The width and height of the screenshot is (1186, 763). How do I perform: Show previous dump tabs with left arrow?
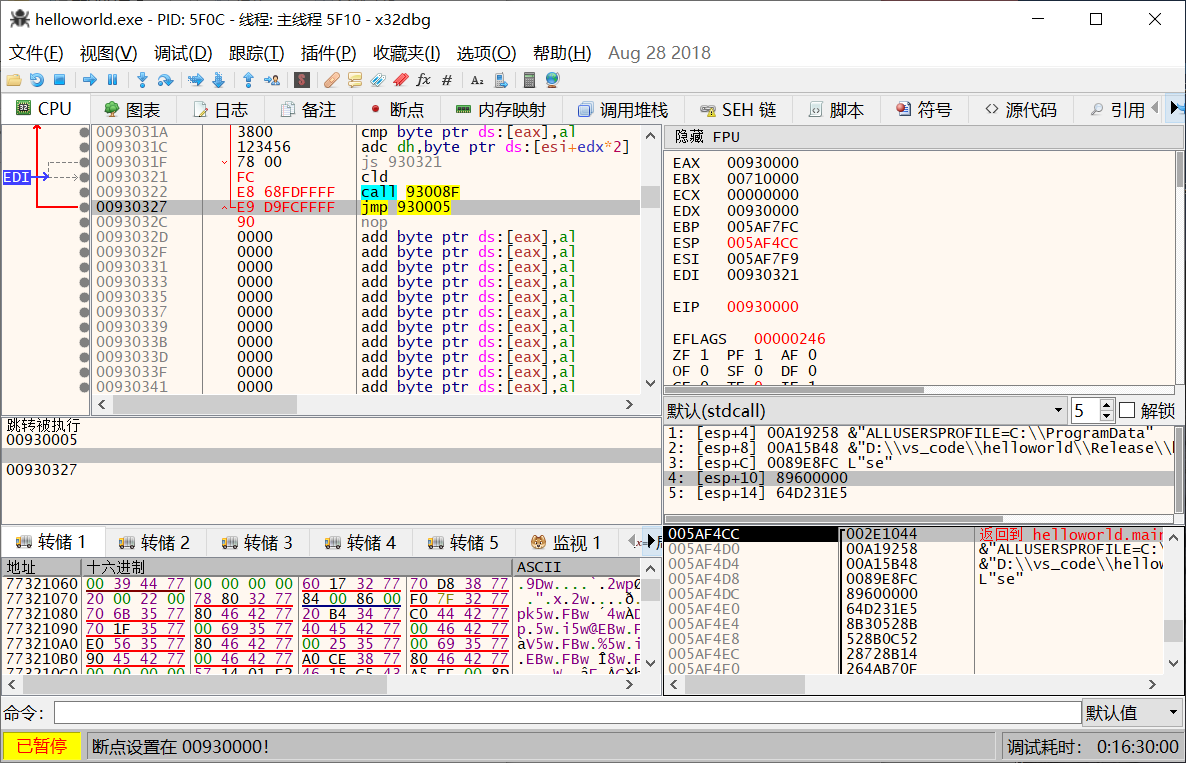[x=632, y=541]
